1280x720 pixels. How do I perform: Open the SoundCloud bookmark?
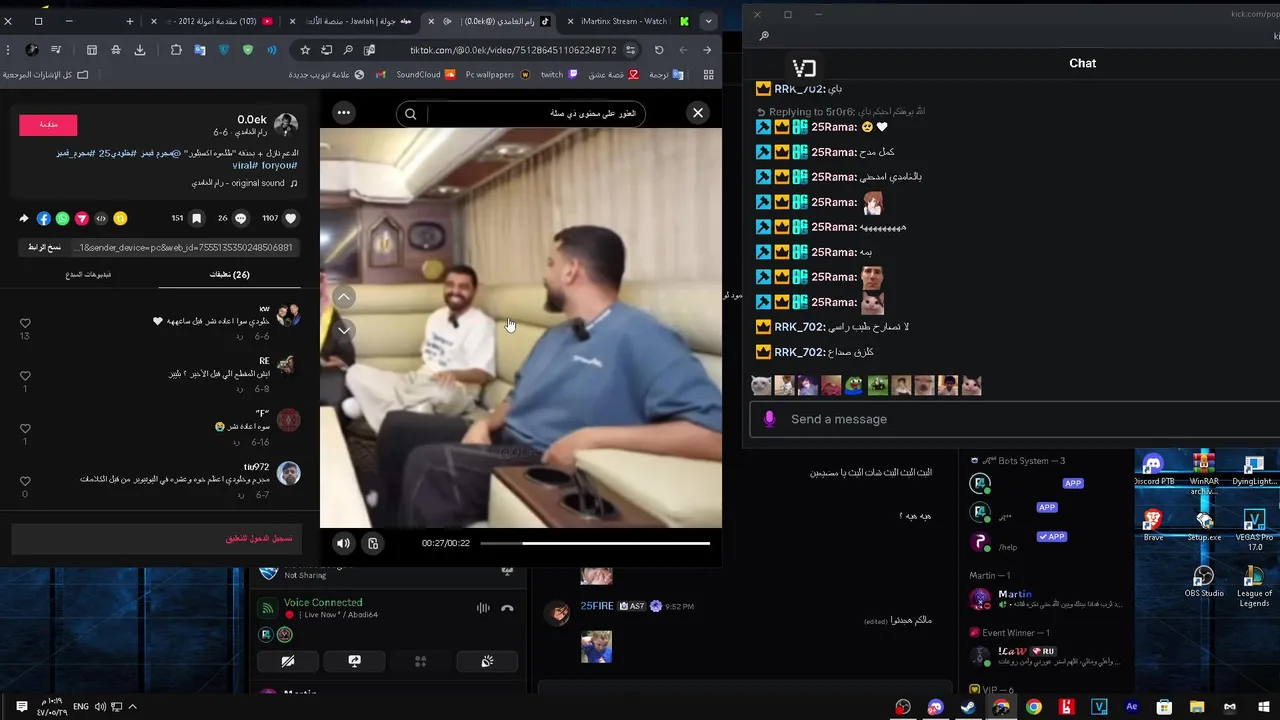[426, 75]
